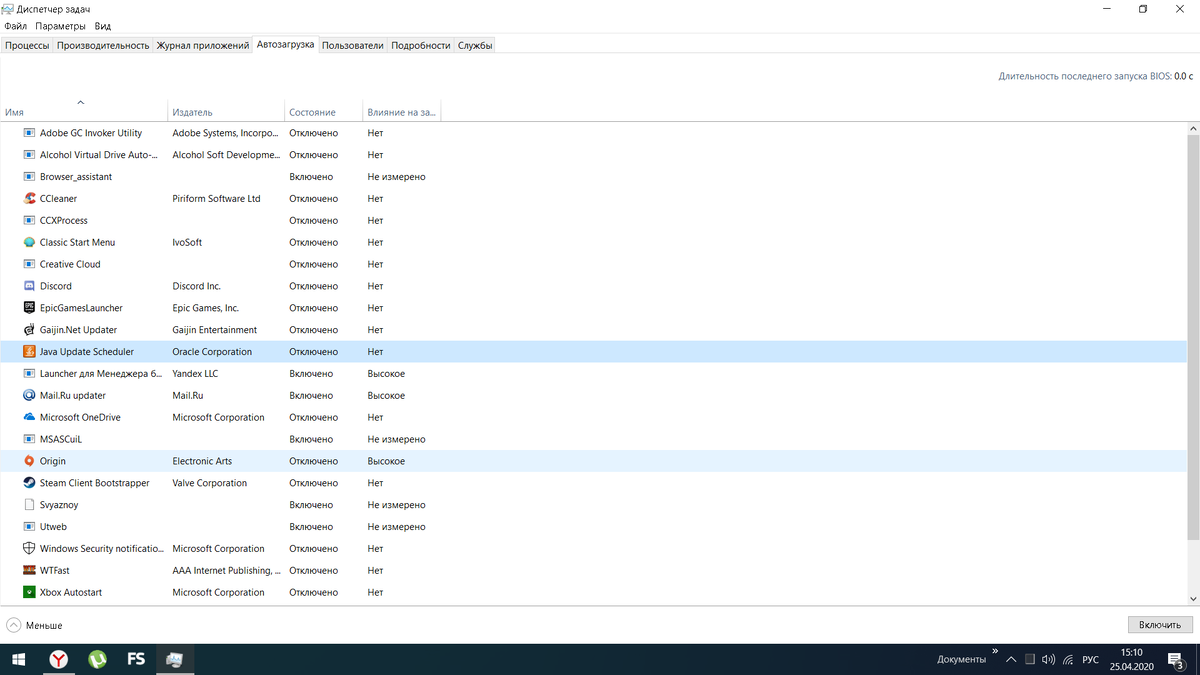Switch to the Журнал приложений tab
Viewport: 1200px width, 675px height.
(202, 45)
